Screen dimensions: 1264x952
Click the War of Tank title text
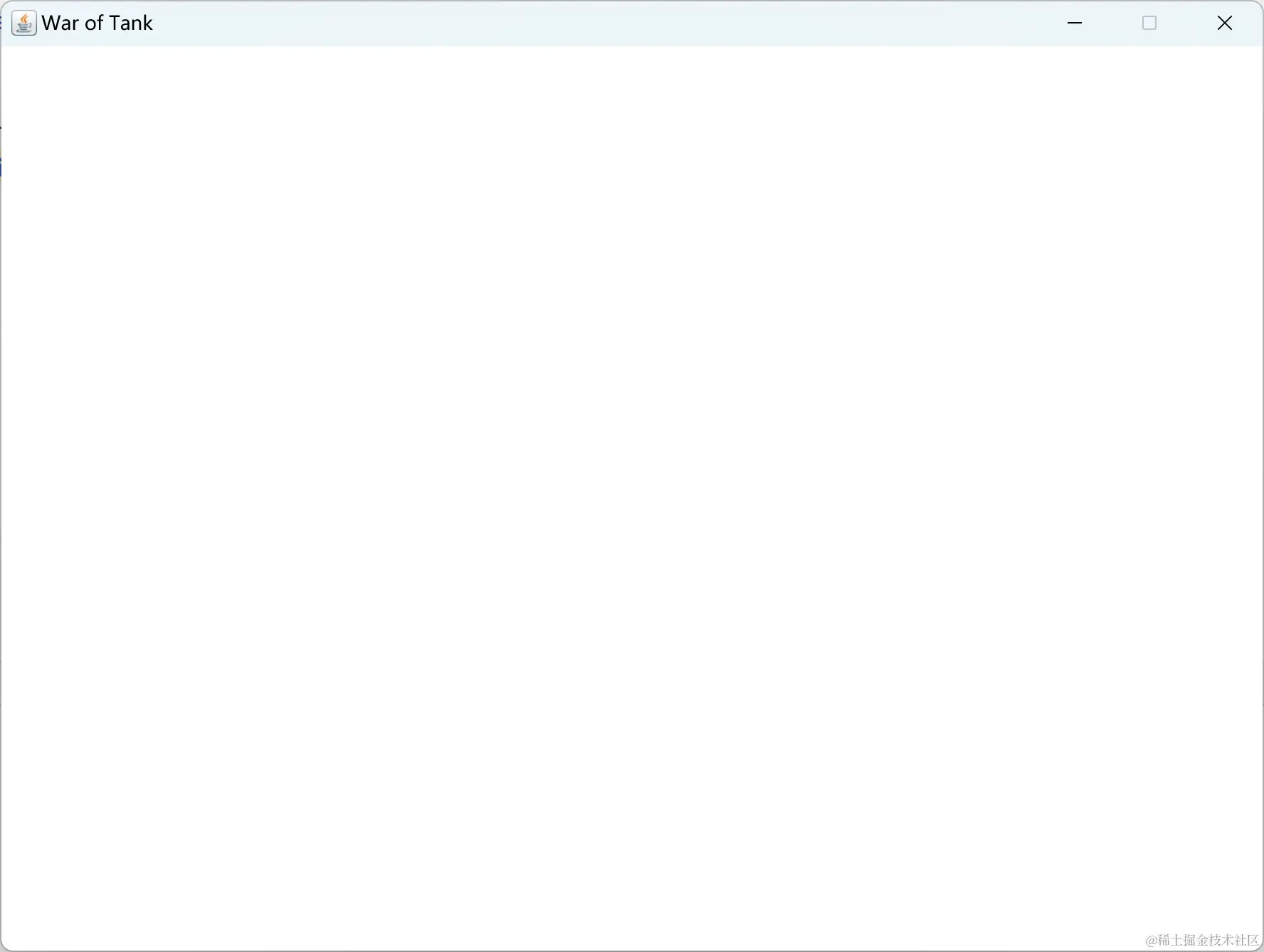tap(97, 22)
